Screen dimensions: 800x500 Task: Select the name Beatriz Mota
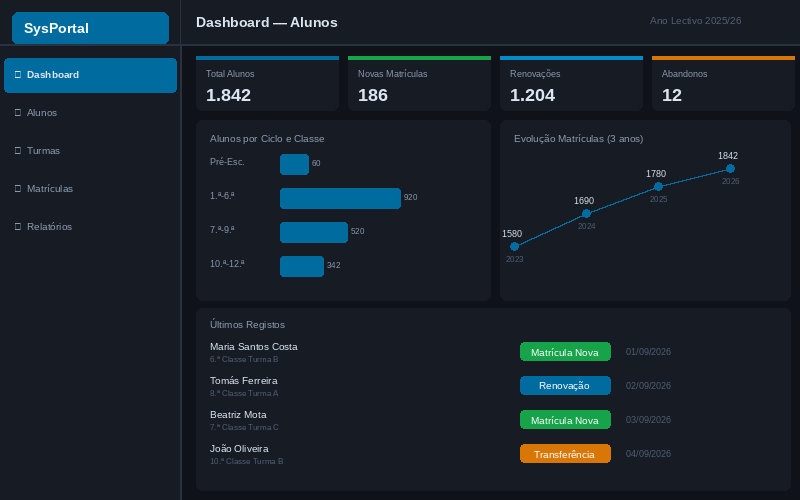click(238, 415)
